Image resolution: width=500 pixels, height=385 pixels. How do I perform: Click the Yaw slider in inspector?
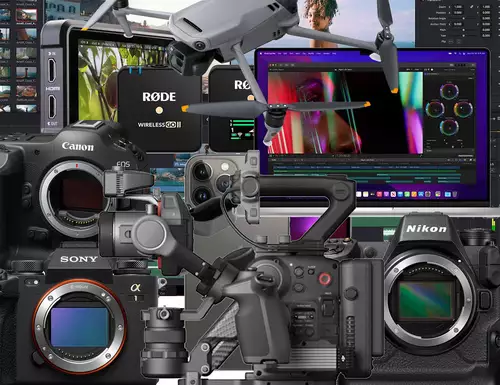click(463, 36)
